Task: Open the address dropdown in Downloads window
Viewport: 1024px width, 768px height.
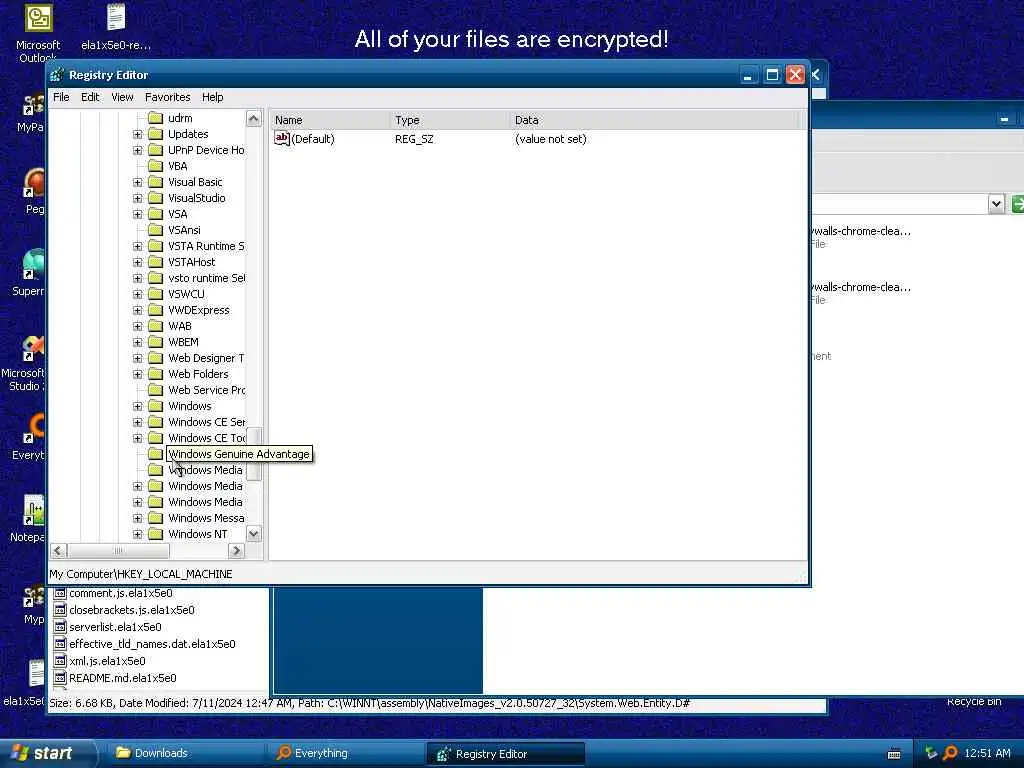Action: pos(996,204)
